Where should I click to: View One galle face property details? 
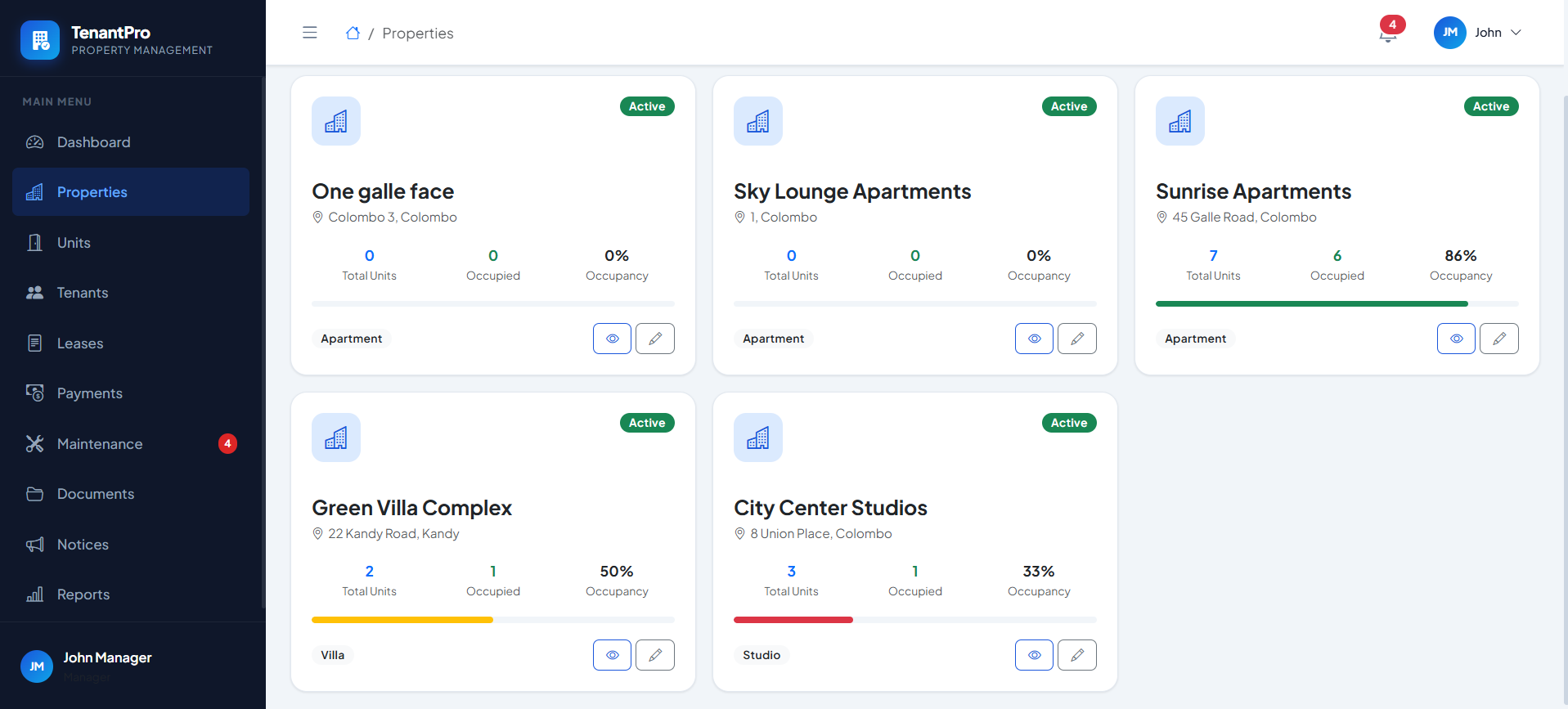[612, 339]
